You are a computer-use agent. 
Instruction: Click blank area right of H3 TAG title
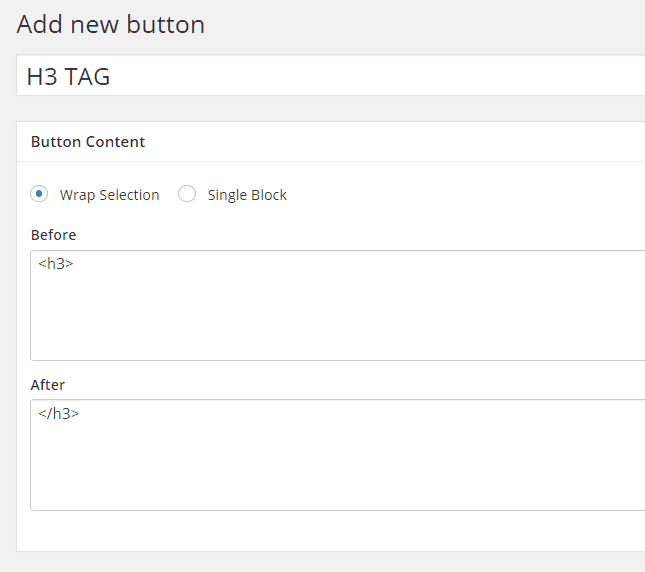coord(400,76)
